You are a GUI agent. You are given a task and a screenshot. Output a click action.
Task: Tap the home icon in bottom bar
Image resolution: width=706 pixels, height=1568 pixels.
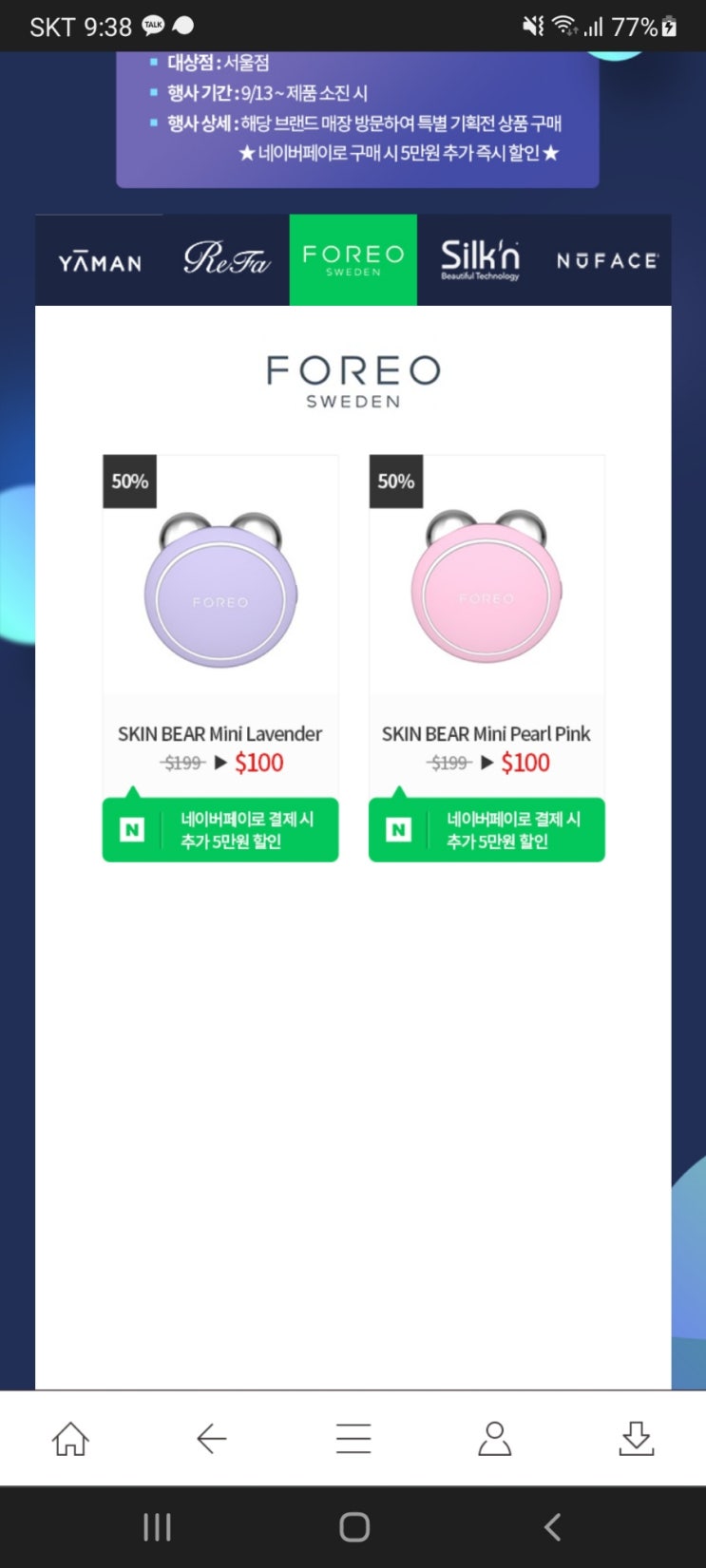(70, 1438)
